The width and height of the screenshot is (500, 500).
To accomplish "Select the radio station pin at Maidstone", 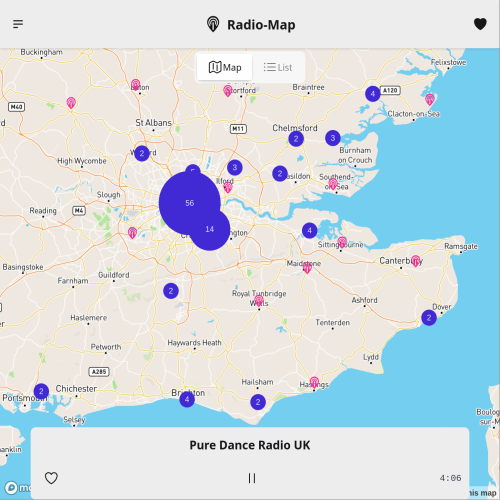I will point(307,267).
